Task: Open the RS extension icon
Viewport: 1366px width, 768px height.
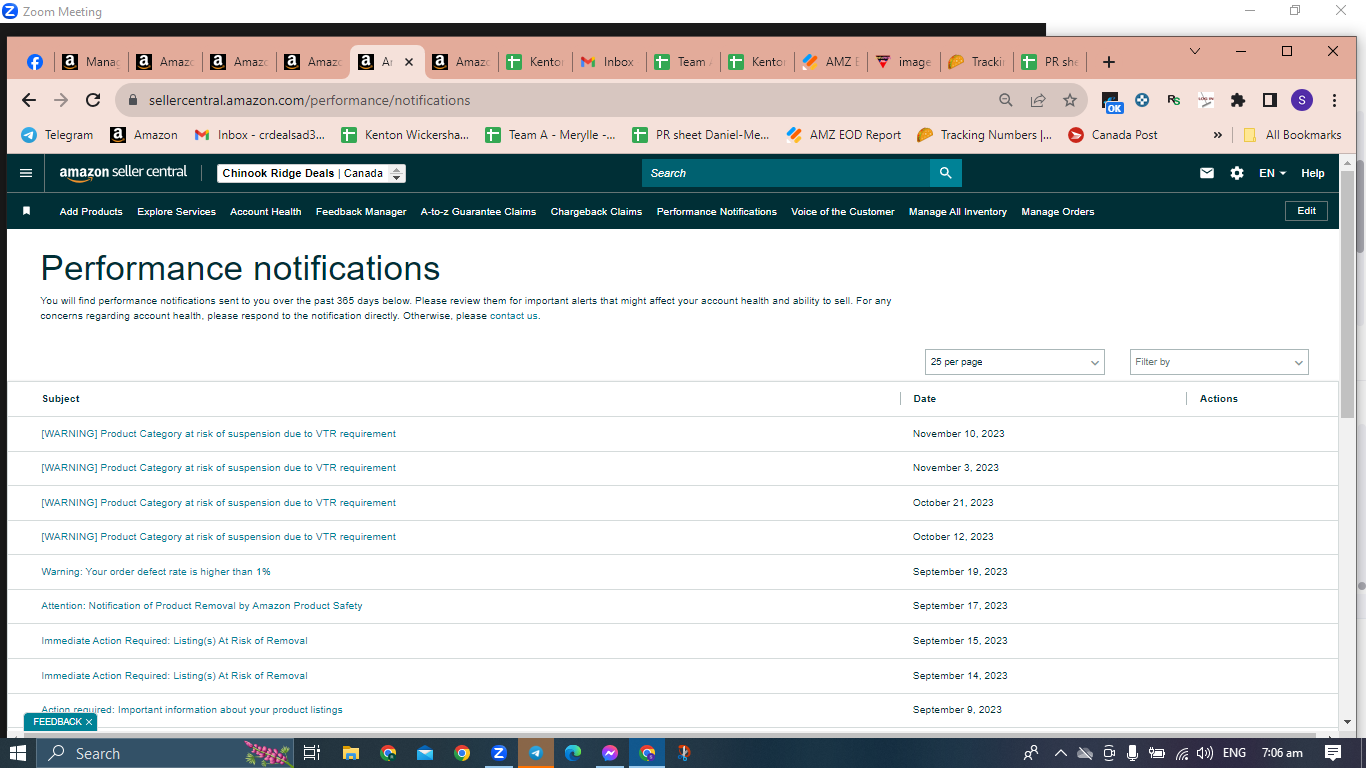Action: point(1174,100)
